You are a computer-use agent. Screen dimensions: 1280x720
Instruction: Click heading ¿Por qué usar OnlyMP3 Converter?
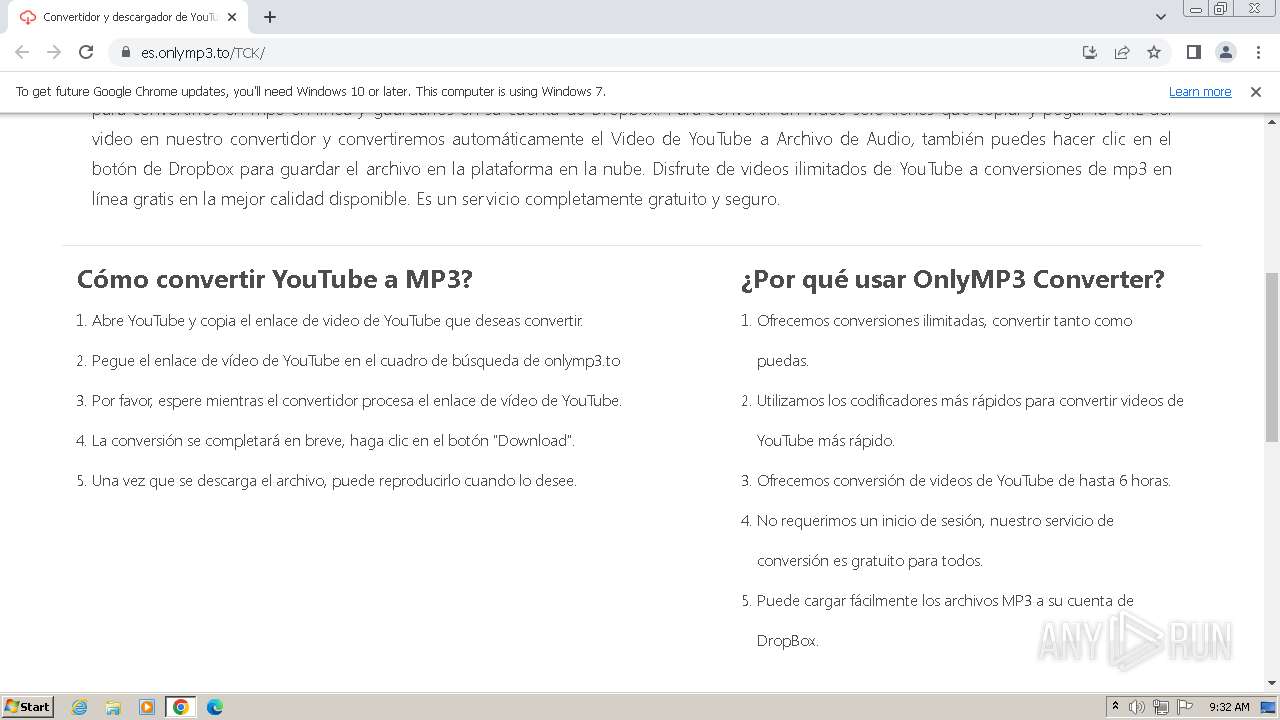(953, 279)
